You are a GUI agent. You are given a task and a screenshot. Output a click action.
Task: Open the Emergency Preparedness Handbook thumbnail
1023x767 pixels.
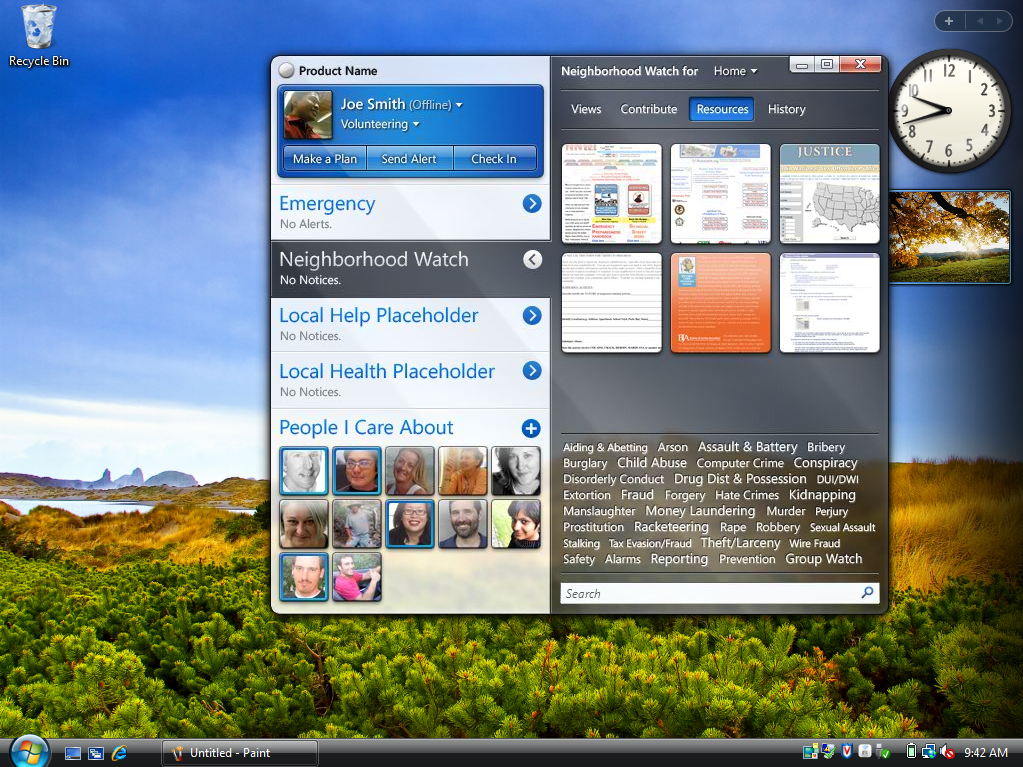pos(611,194)
